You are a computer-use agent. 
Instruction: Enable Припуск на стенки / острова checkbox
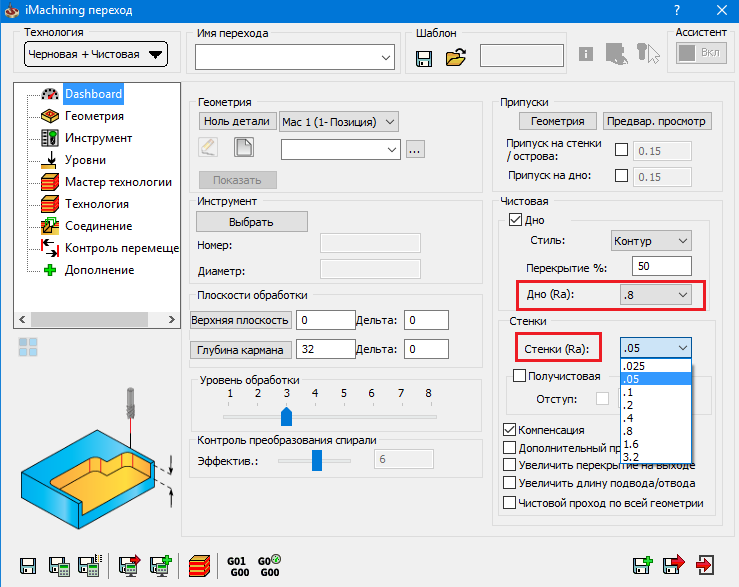(621, 150)
